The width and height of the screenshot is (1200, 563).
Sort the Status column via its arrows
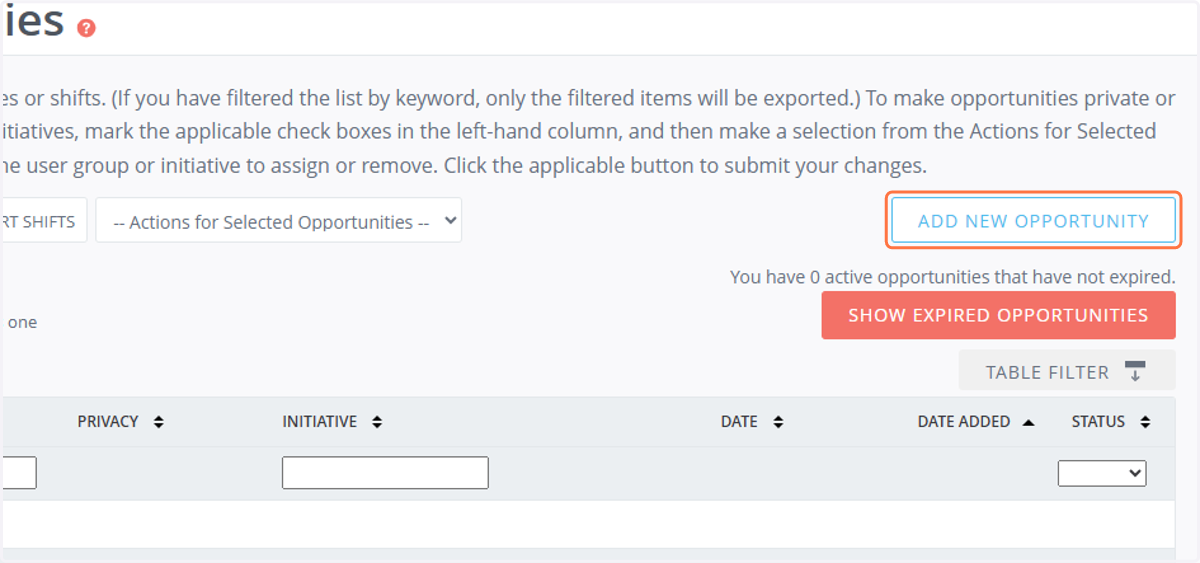[1145, 422]
